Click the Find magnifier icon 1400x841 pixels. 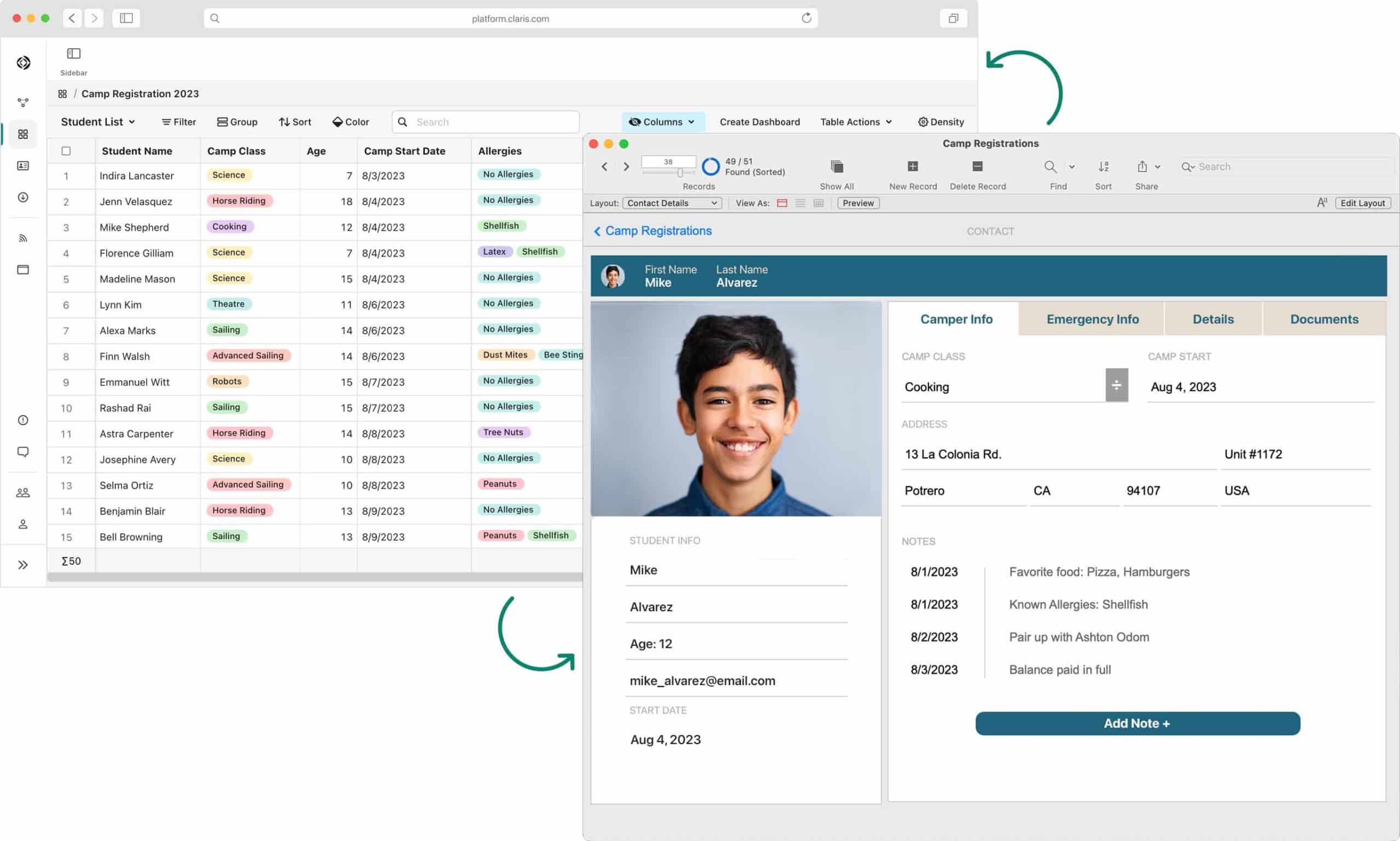point(1050,166)
